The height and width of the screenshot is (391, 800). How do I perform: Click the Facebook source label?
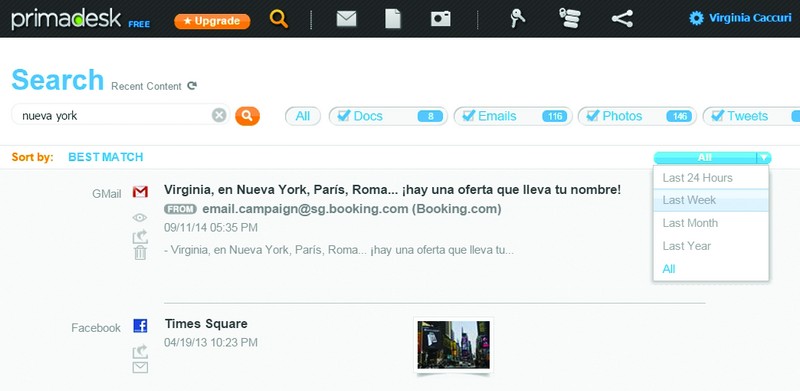pos(96,328)
